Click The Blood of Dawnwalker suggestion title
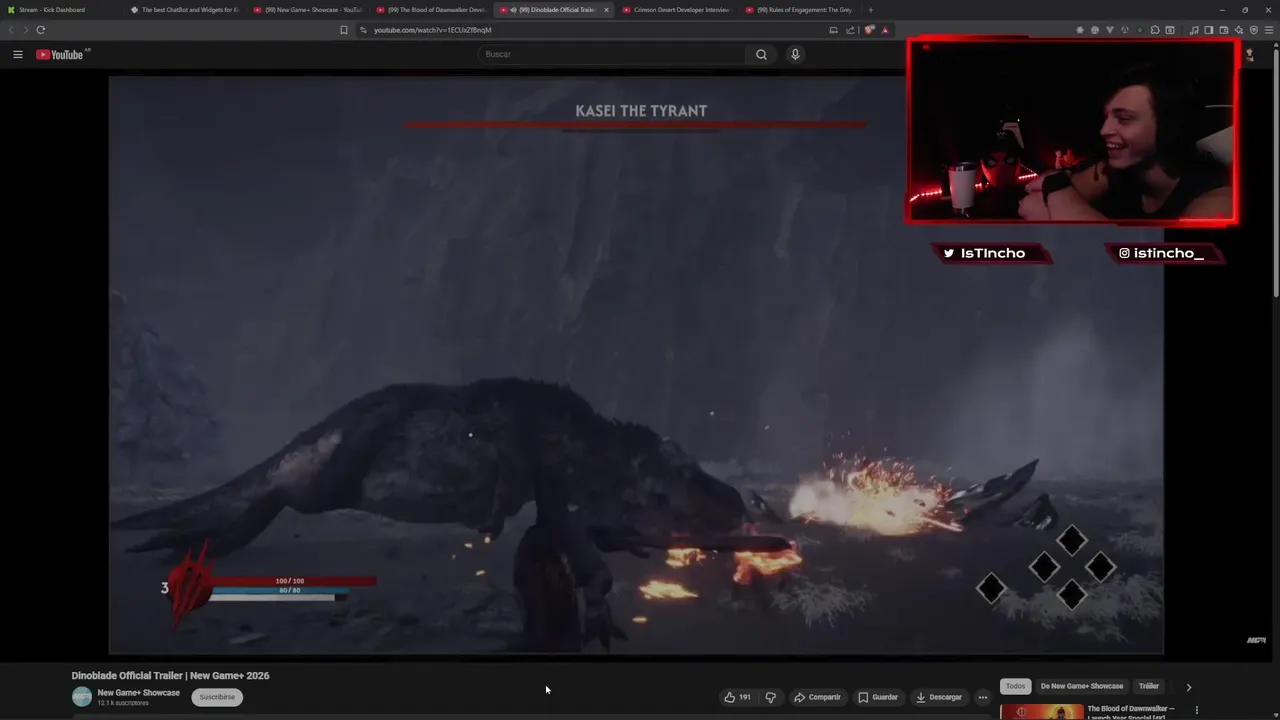 pos(1131,711)
